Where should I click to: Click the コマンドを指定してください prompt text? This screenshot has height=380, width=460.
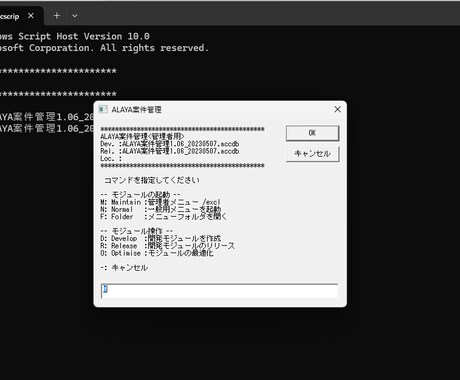point(152,180)
